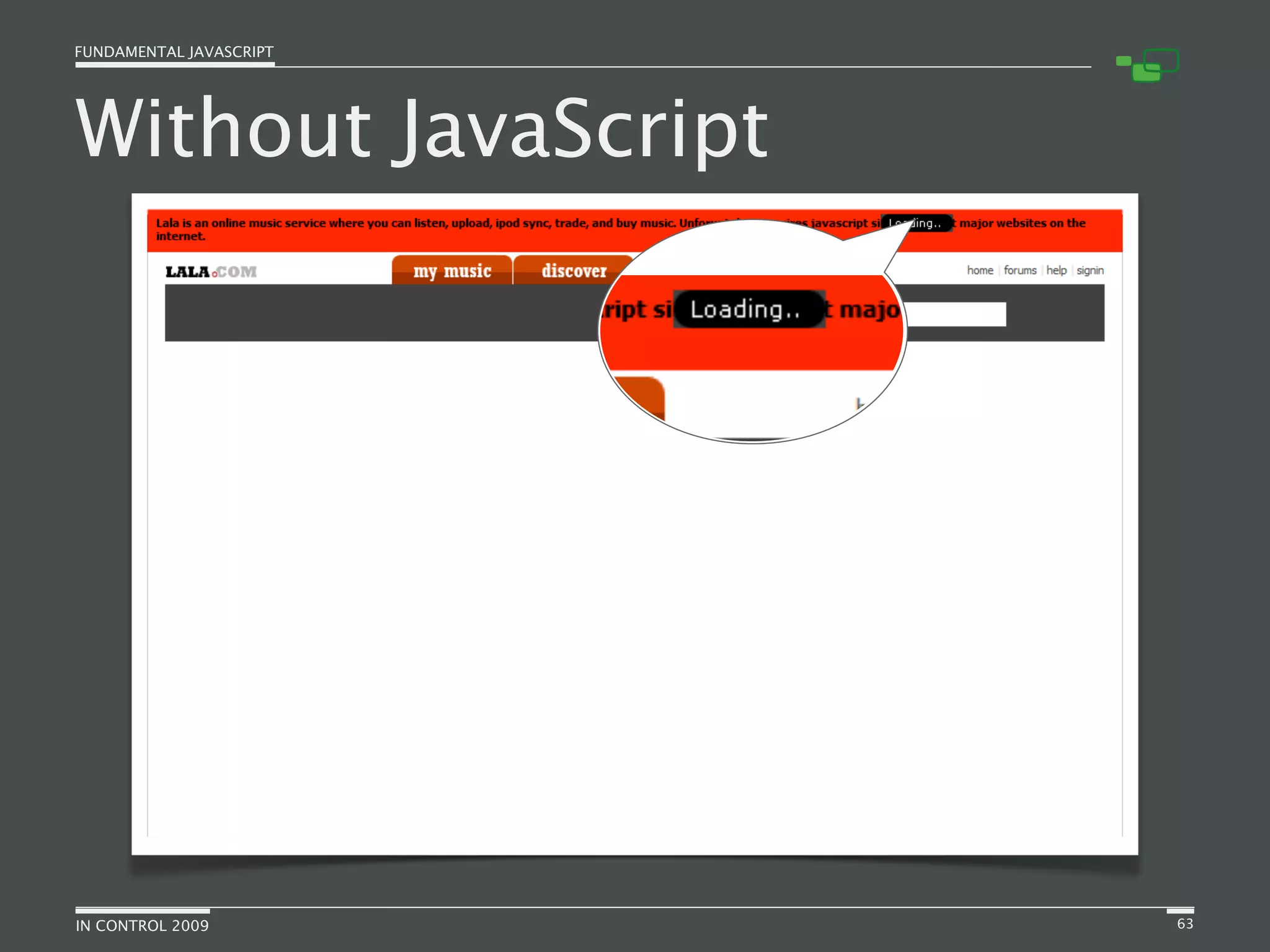The width and height of the screenshot is (1270, 952).
Task: Click the signin link
Action: click(1090, 270)
